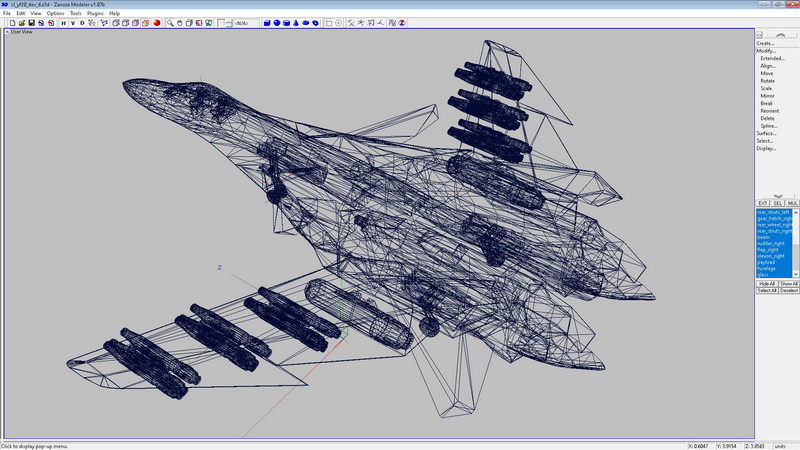Select the Mirror command in Modify list
Screen dimensions: 800x450
767,96
